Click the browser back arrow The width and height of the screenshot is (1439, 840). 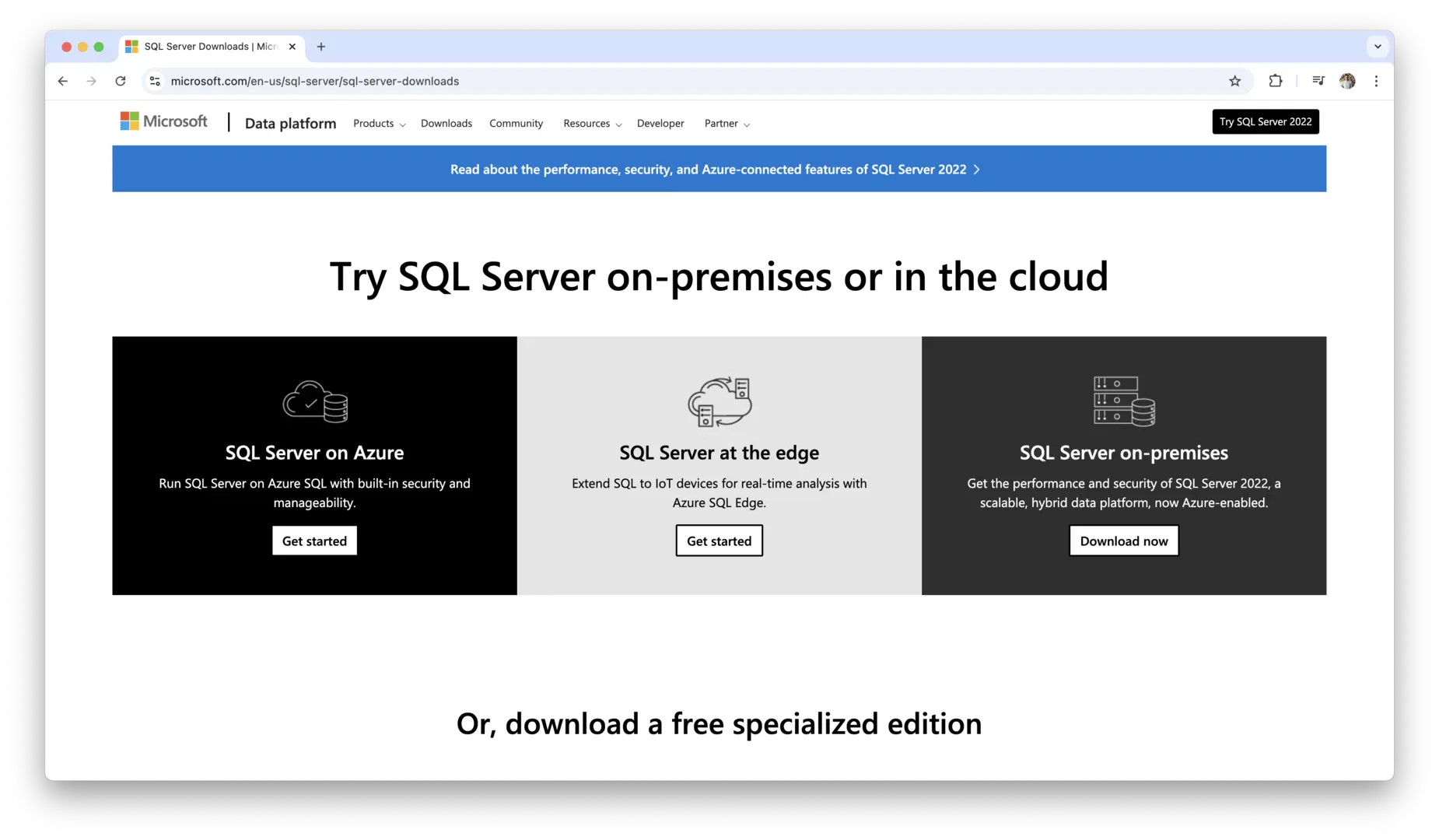pos(63,81)
